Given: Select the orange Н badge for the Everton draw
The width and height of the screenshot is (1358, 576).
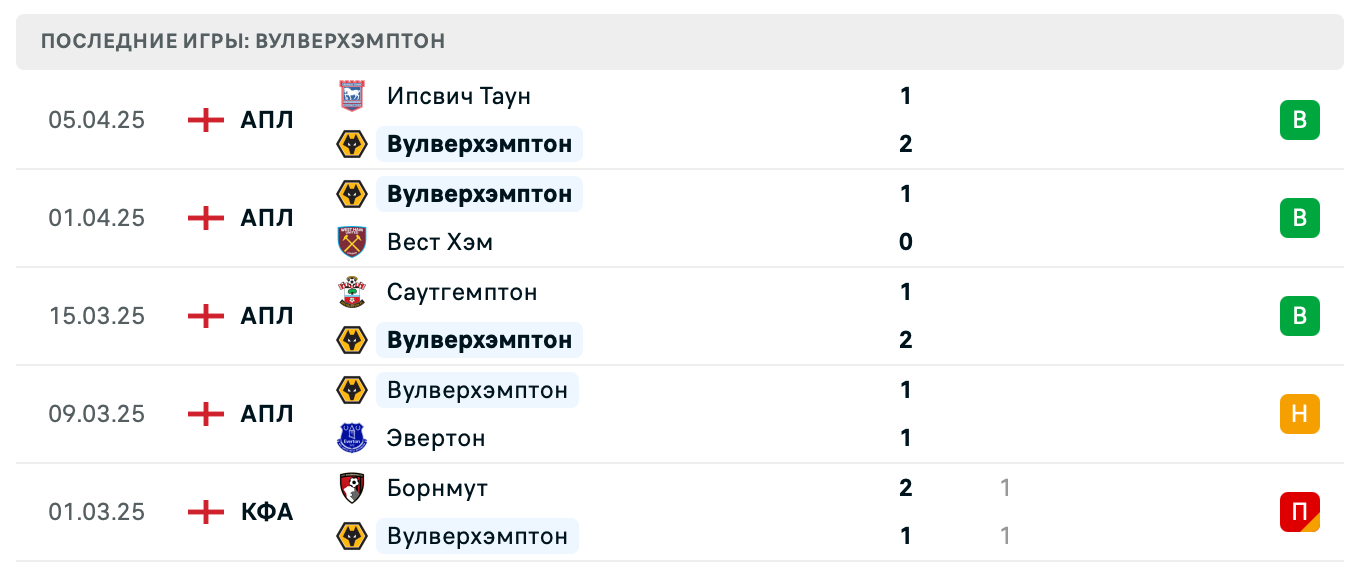Looking at the screenshot, I should pyautogui.click(x=1299, y=414).
